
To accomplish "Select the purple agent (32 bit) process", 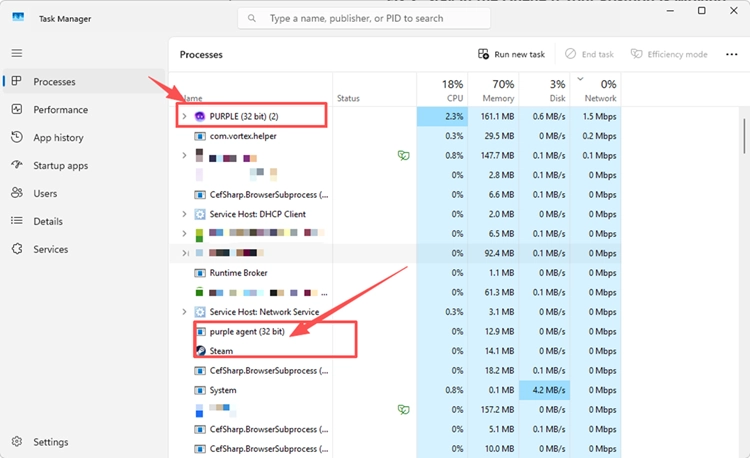I will [247, 332].
